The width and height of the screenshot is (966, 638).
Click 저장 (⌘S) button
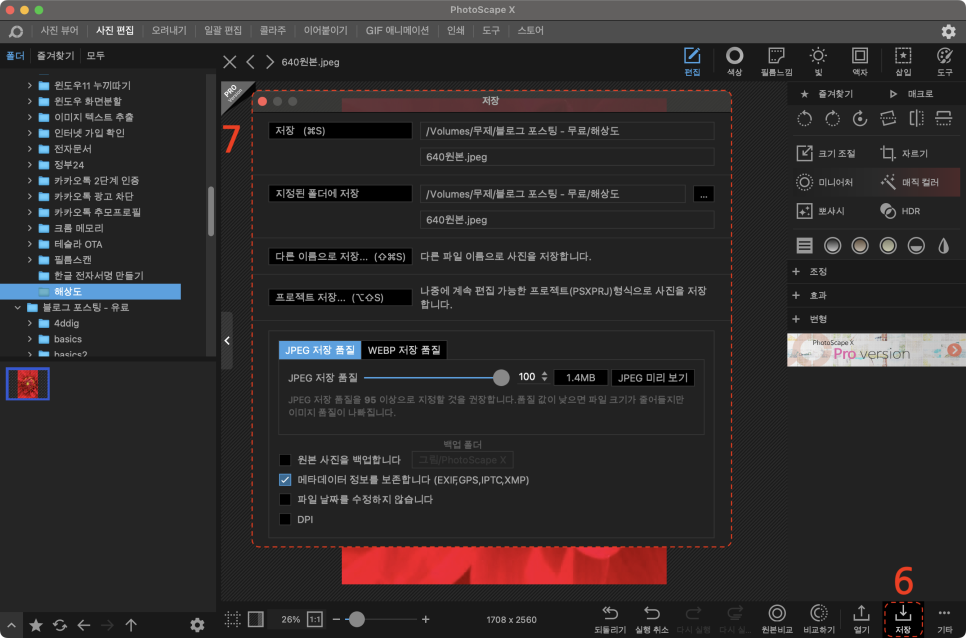(x=340, y=131)
